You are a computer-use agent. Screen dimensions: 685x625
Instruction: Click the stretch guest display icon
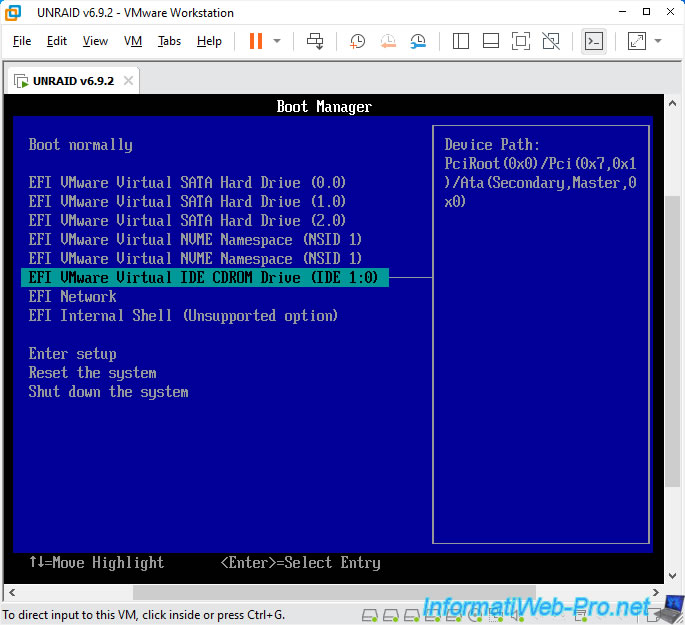[x=636, y=41]
